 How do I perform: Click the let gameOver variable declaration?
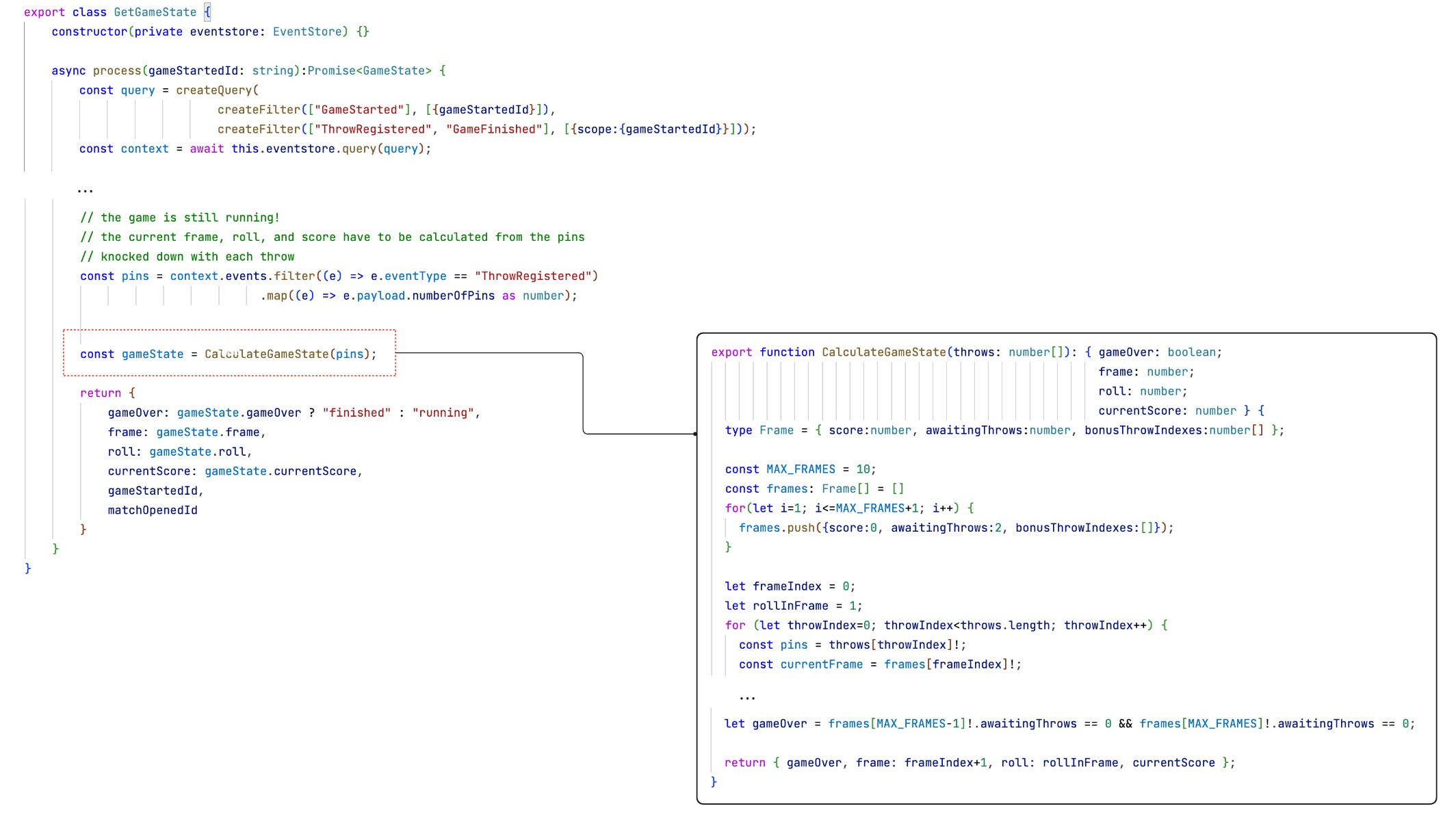(x=779, y=724)
